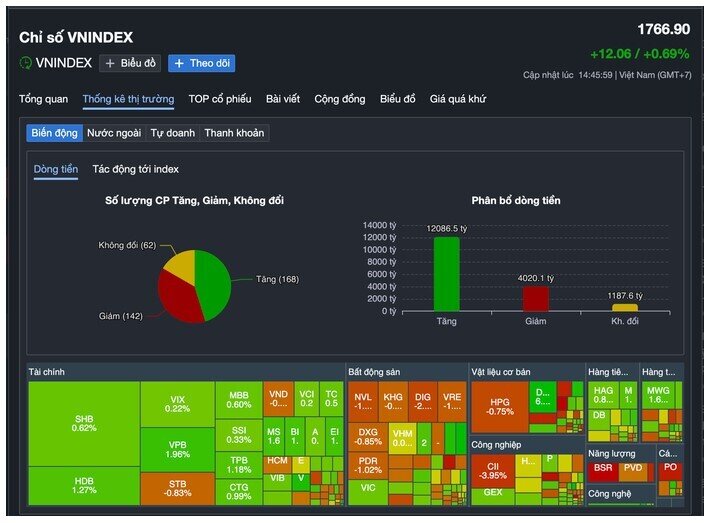Image resolution: width=707 pixels, height=523 pixels.
Task: Click yellow Không đổi pie slice
Action: point(183,265)
